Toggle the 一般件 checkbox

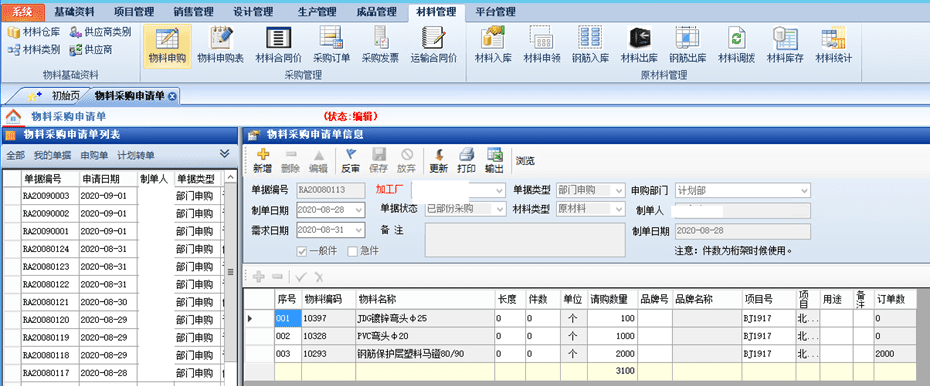coord(302,251)
